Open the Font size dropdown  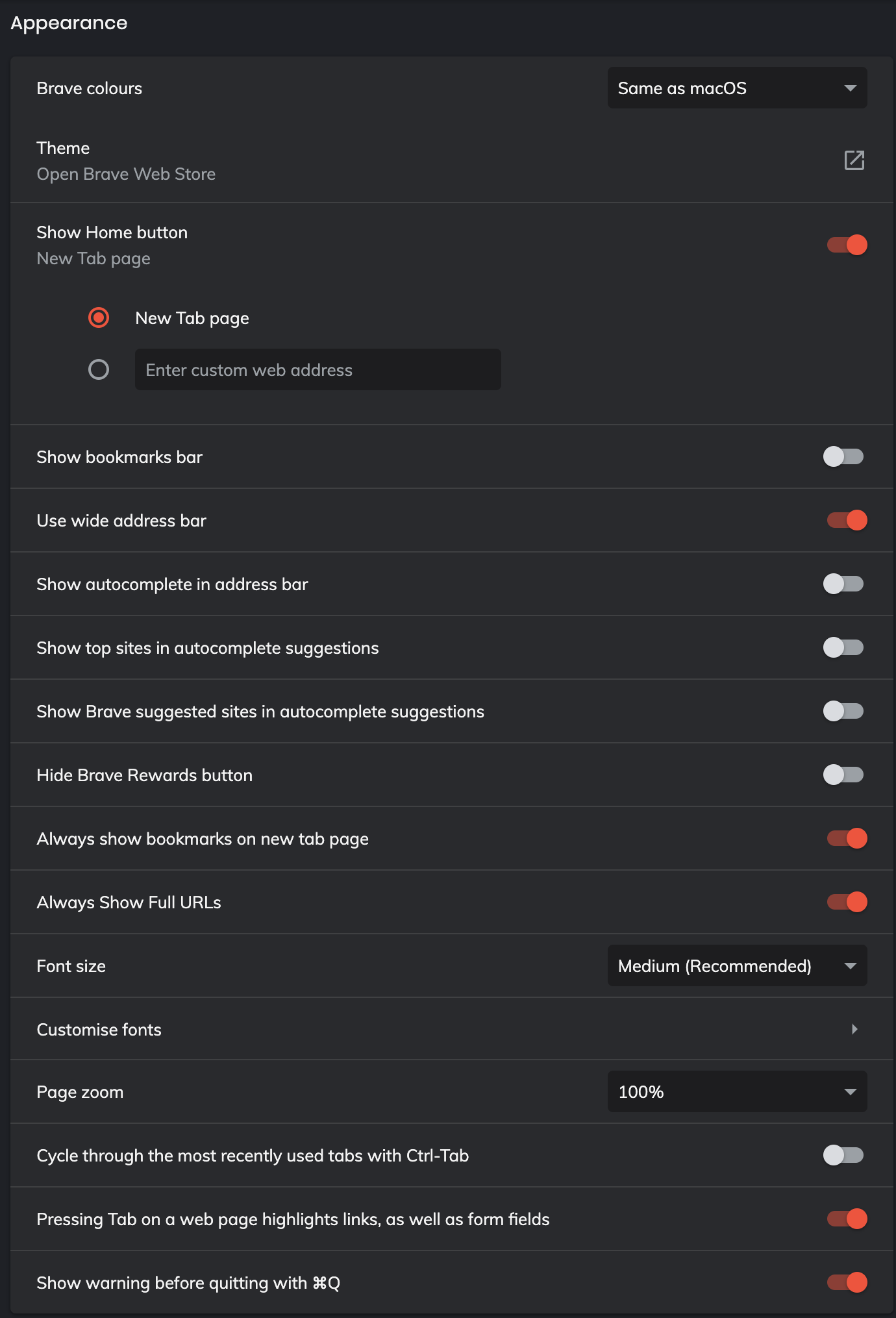(737, 966)
